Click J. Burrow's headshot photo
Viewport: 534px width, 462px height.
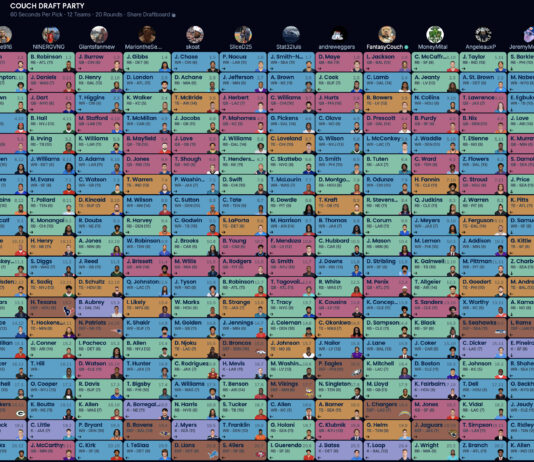tap(116, 65)
